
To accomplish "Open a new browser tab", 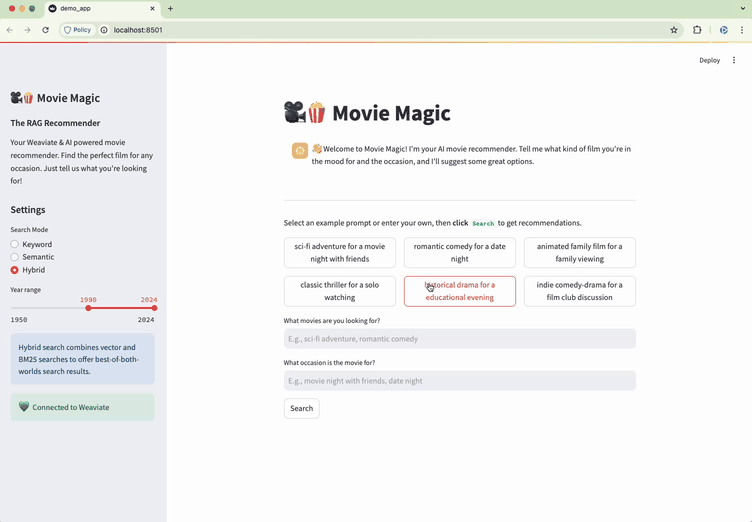I will pyautogui.click(x=170, y=9).
